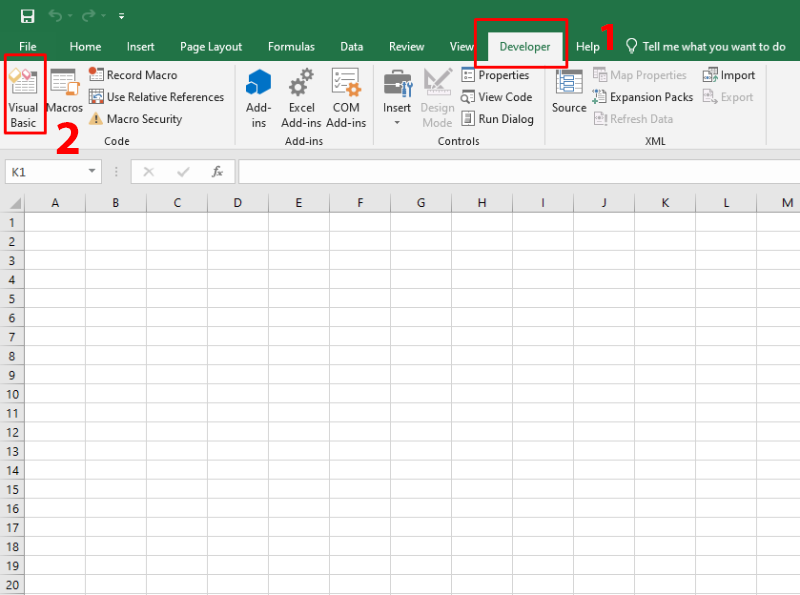Select column A header
The height and width of the screenshot is (595, 800).
[x=55, y=203]
